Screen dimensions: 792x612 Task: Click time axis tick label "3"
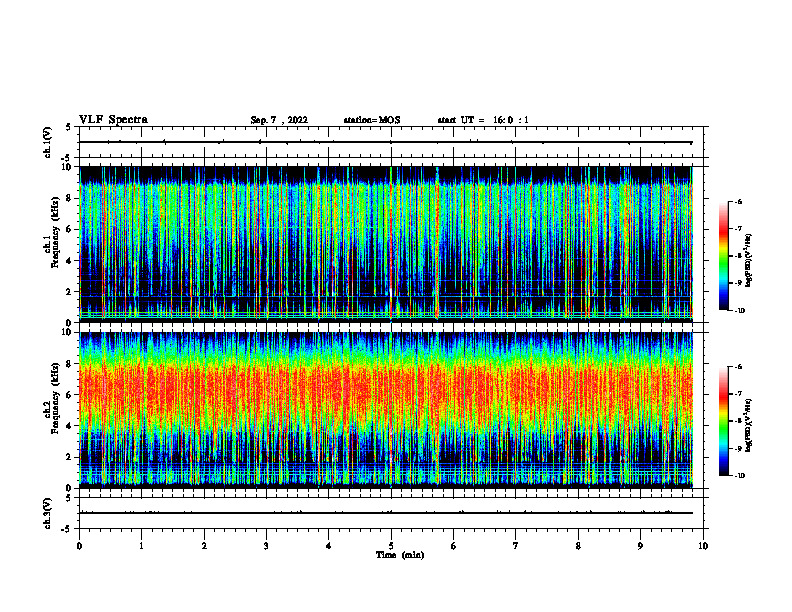point(266,546)
